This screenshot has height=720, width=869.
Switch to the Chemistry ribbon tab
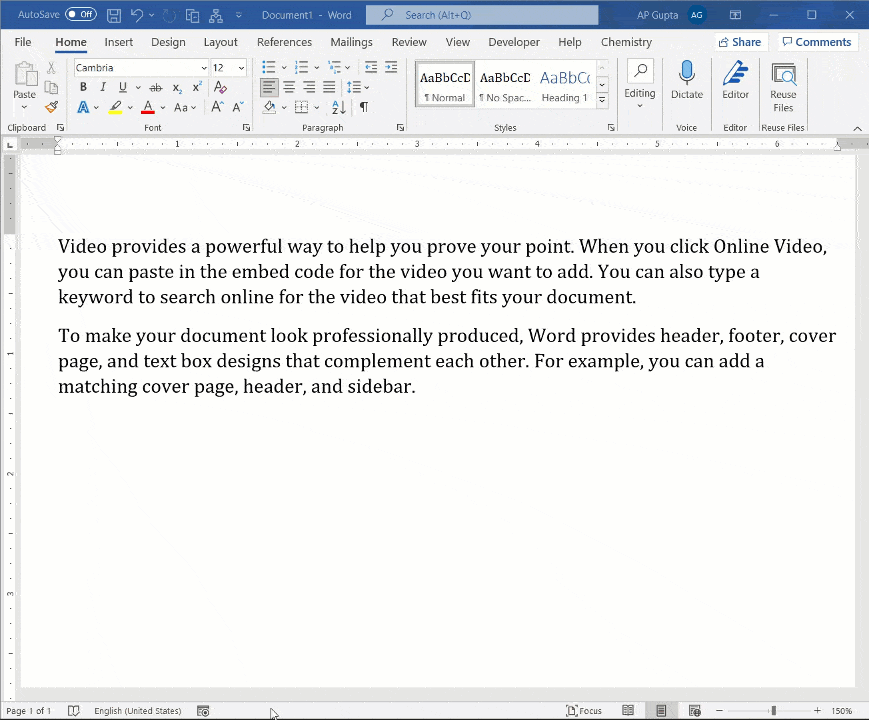tap(626, 42)
